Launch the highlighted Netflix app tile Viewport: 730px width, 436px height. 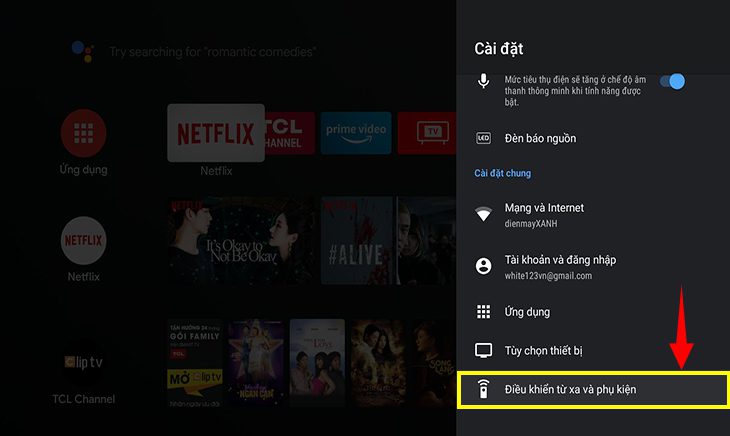point(216,133)
